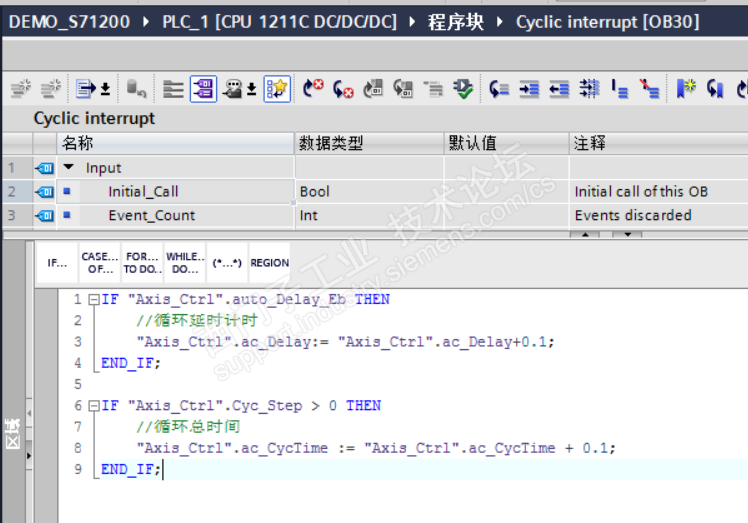Insert WHILE.. DO... favorite instruction
The image size is (748, 523).
click(x=185, y=263)
